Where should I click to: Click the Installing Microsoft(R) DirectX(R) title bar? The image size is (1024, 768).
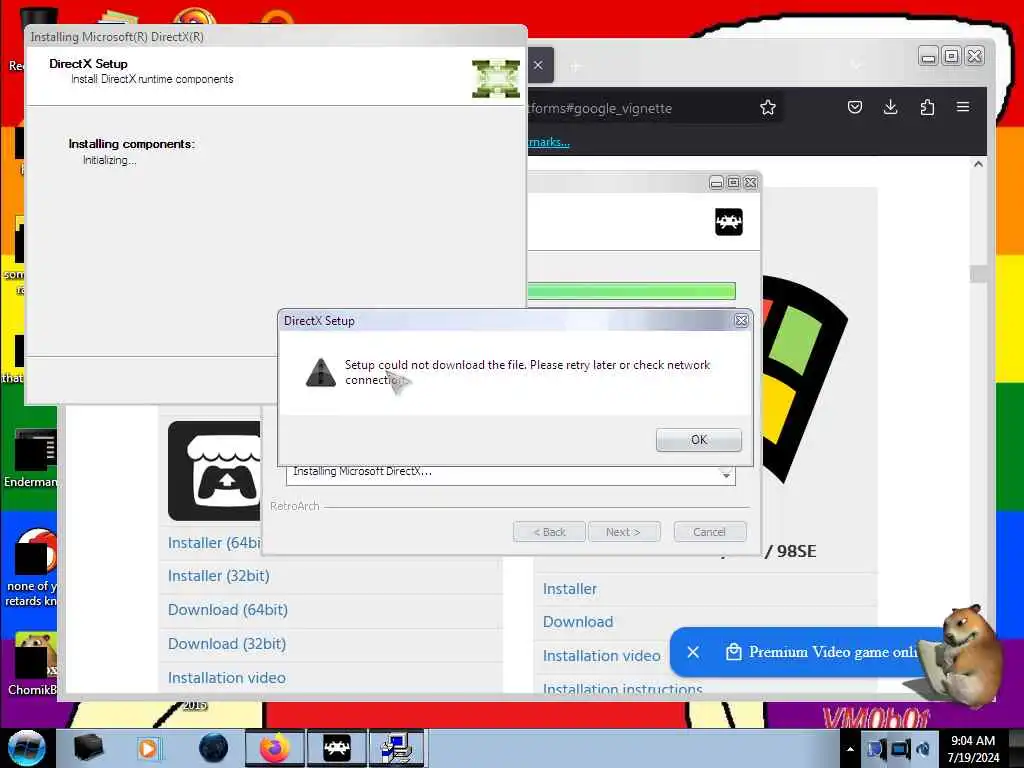[275, 37]
